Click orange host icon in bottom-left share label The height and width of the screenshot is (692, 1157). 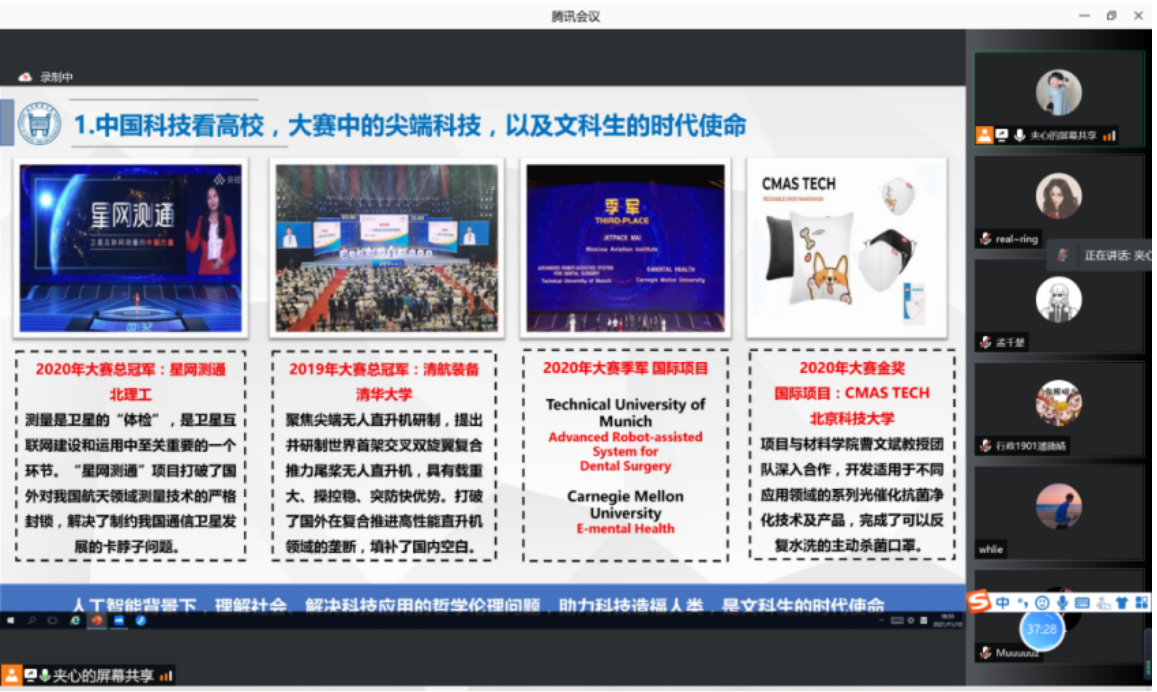point(12,675)
